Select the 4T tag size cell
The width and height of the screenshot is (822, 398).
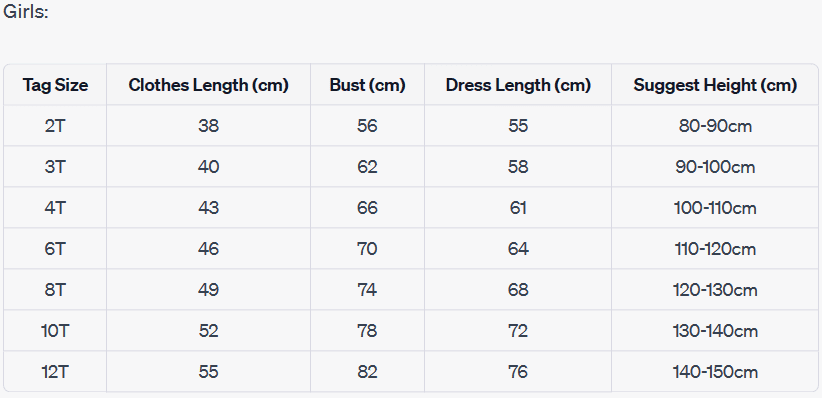[x=55, y=208]
